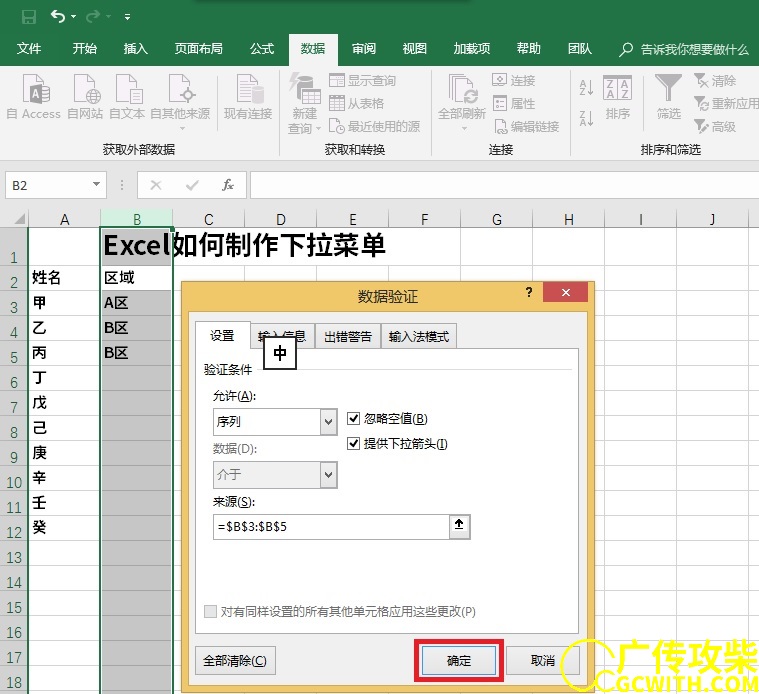Import data From Text (自文本)

point(127,97)
